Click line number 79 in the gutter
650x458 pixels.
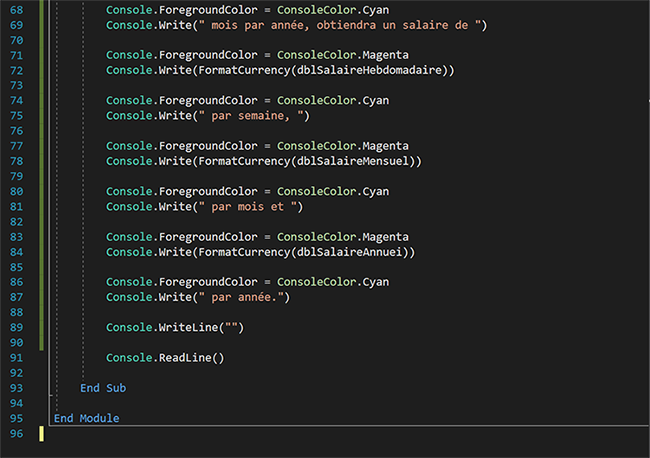(x=17, y=176)
